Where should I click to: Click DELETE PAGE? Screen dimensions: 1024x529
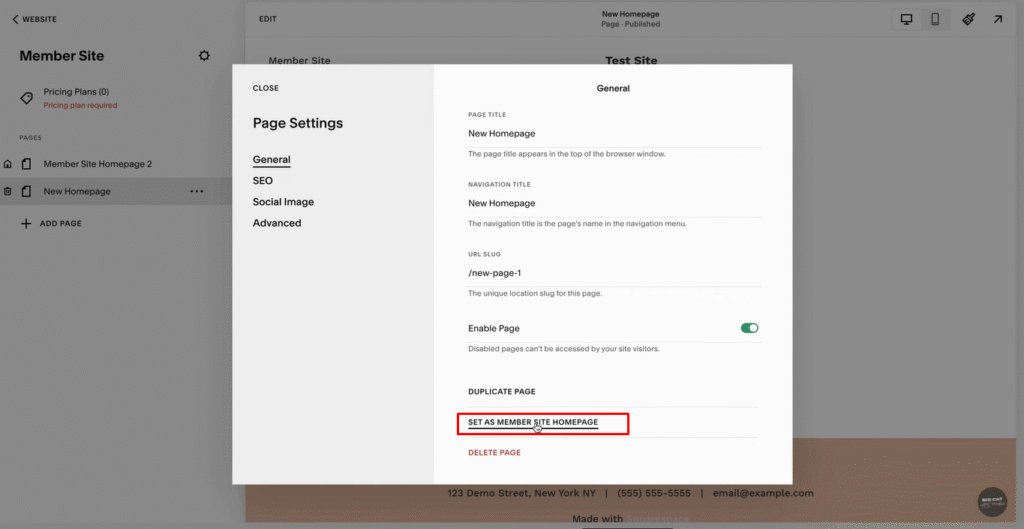tap(494, 453)
